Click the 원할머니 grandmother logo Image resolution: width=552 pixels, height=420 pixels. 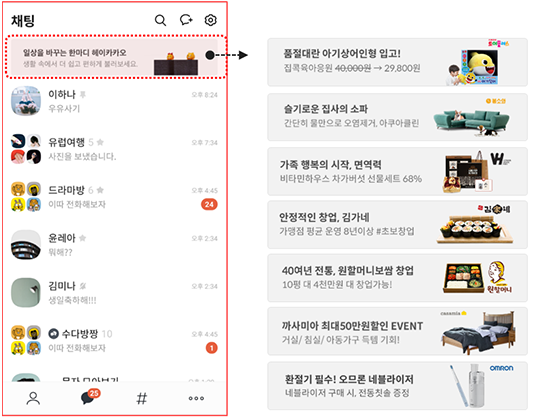[499, 277]
